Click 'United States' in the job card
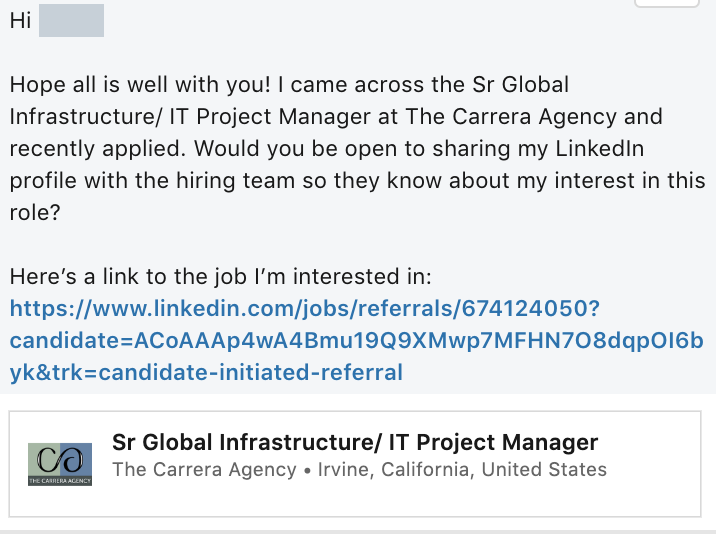 (544, 470)
